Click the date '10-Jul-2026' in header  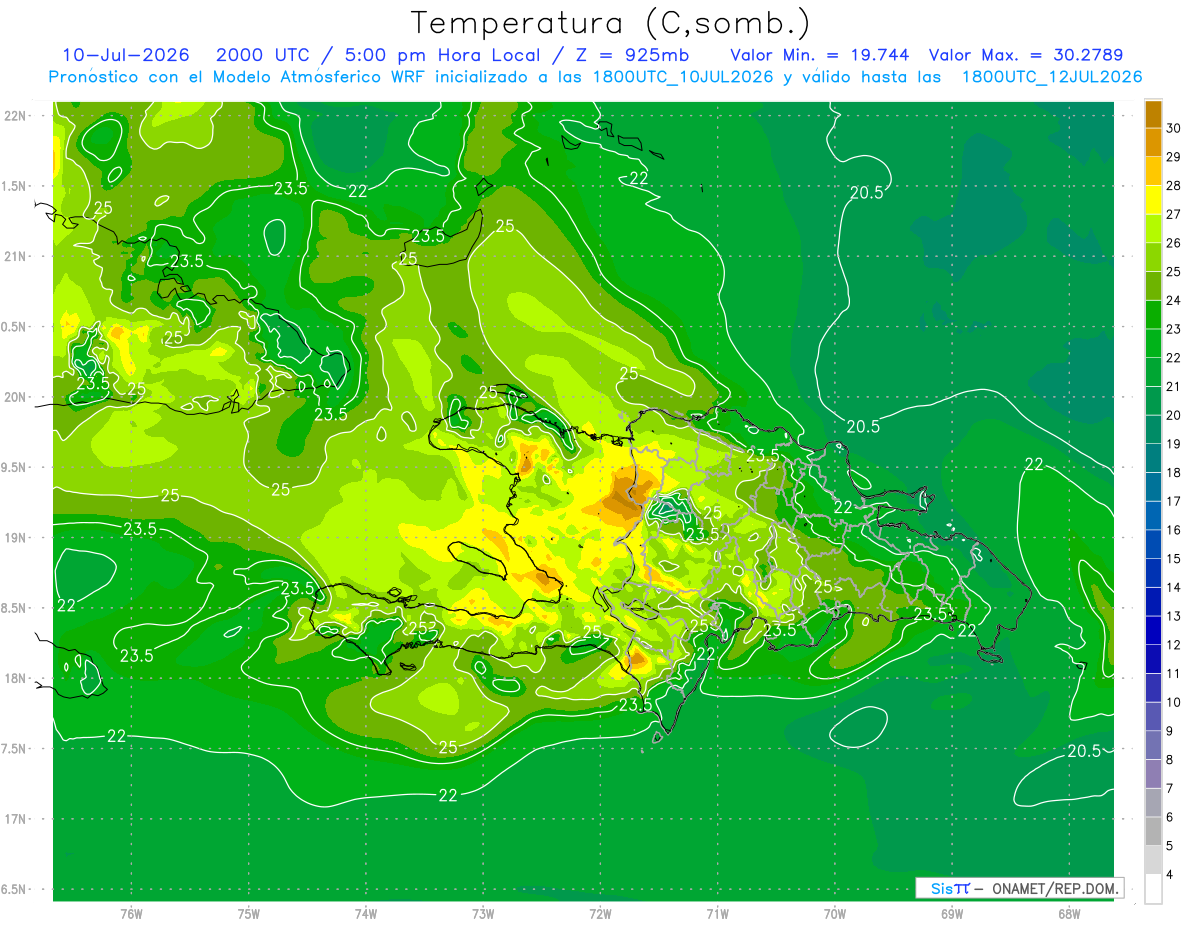click(x=126, y=55)
